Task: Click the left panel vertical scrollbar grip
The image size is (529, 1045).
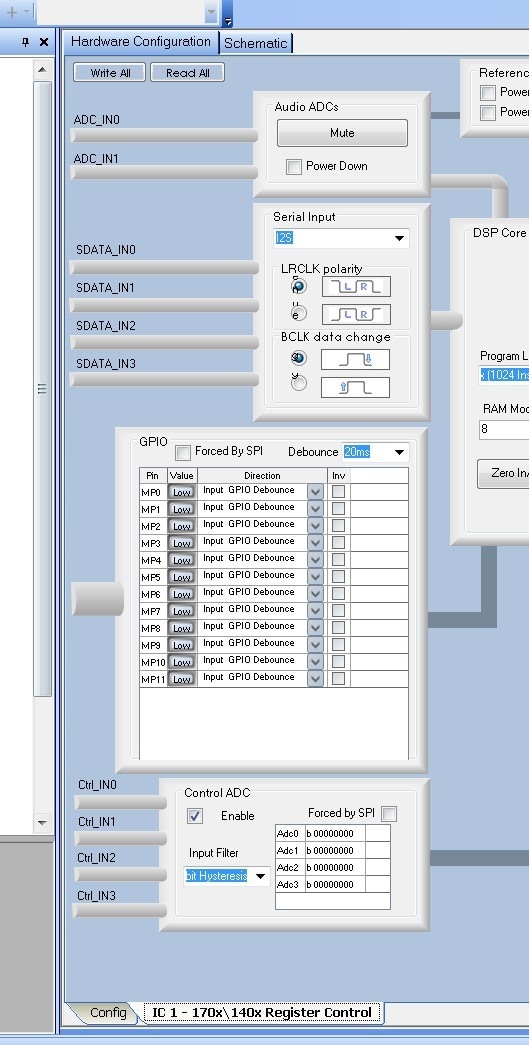Action: [x=42, y=389]
